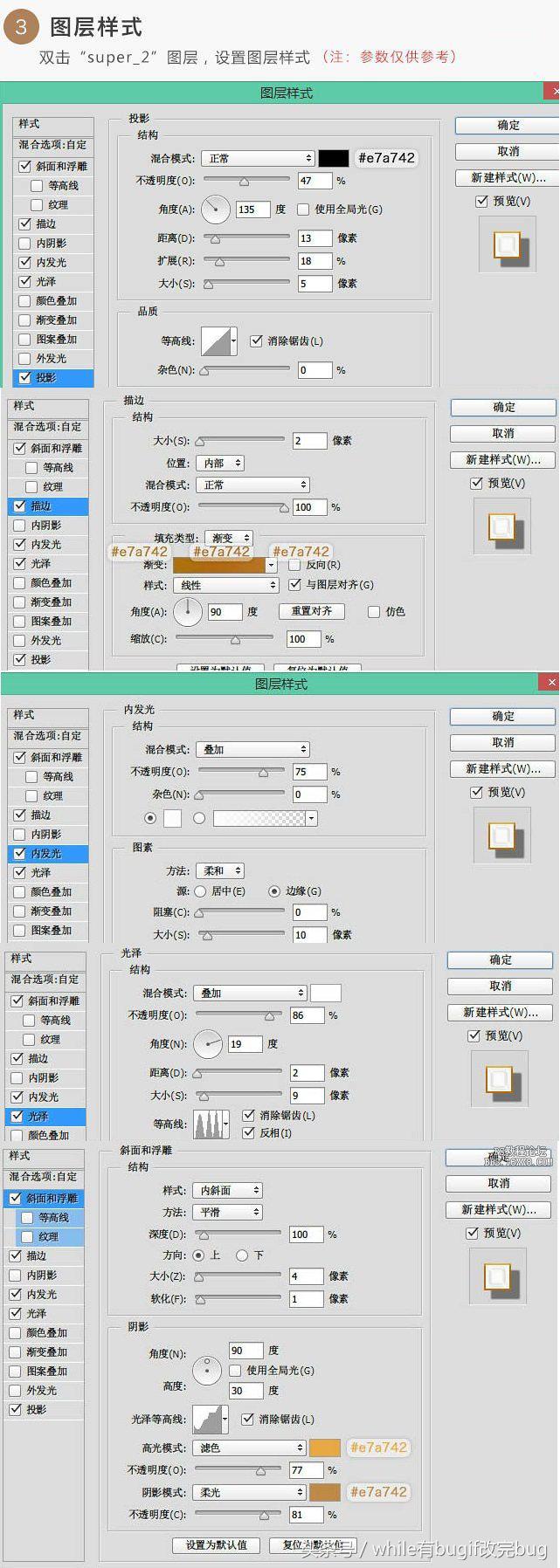Click the 投影 距离 input field showing 13
Viewport: 560px width, 1568px height.
pyautogui.click(x=315, y=237)
